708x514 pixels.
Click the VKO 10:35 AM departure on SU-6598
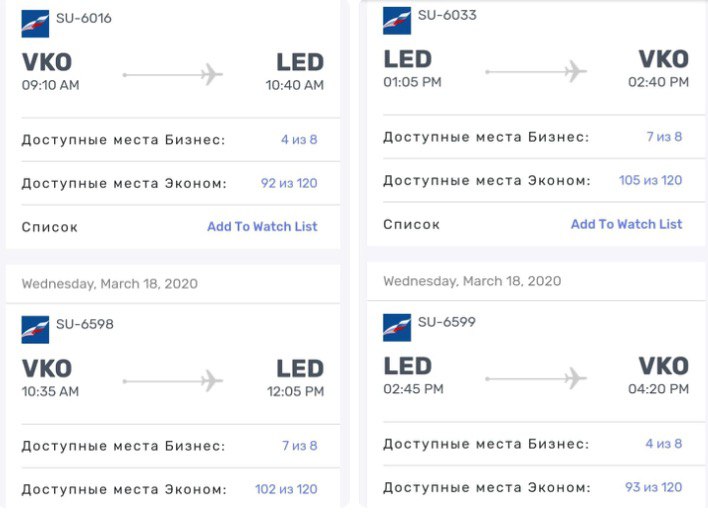coord(50,378)
